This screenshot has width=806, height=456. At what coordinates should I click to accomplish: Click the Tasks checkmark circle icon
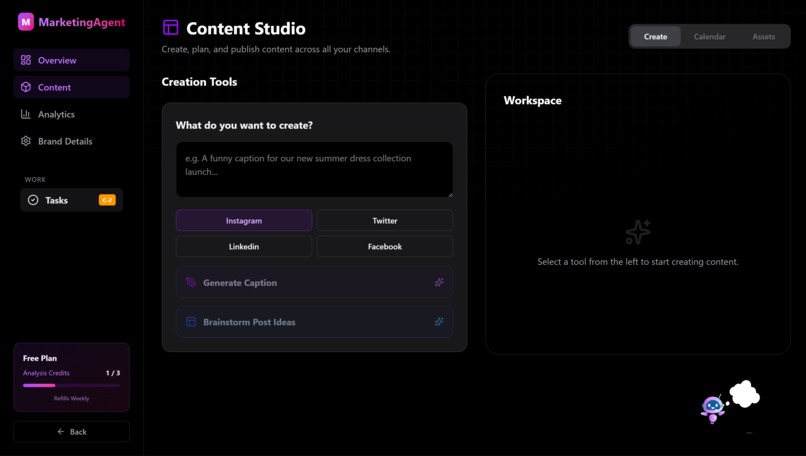point(33,200)
